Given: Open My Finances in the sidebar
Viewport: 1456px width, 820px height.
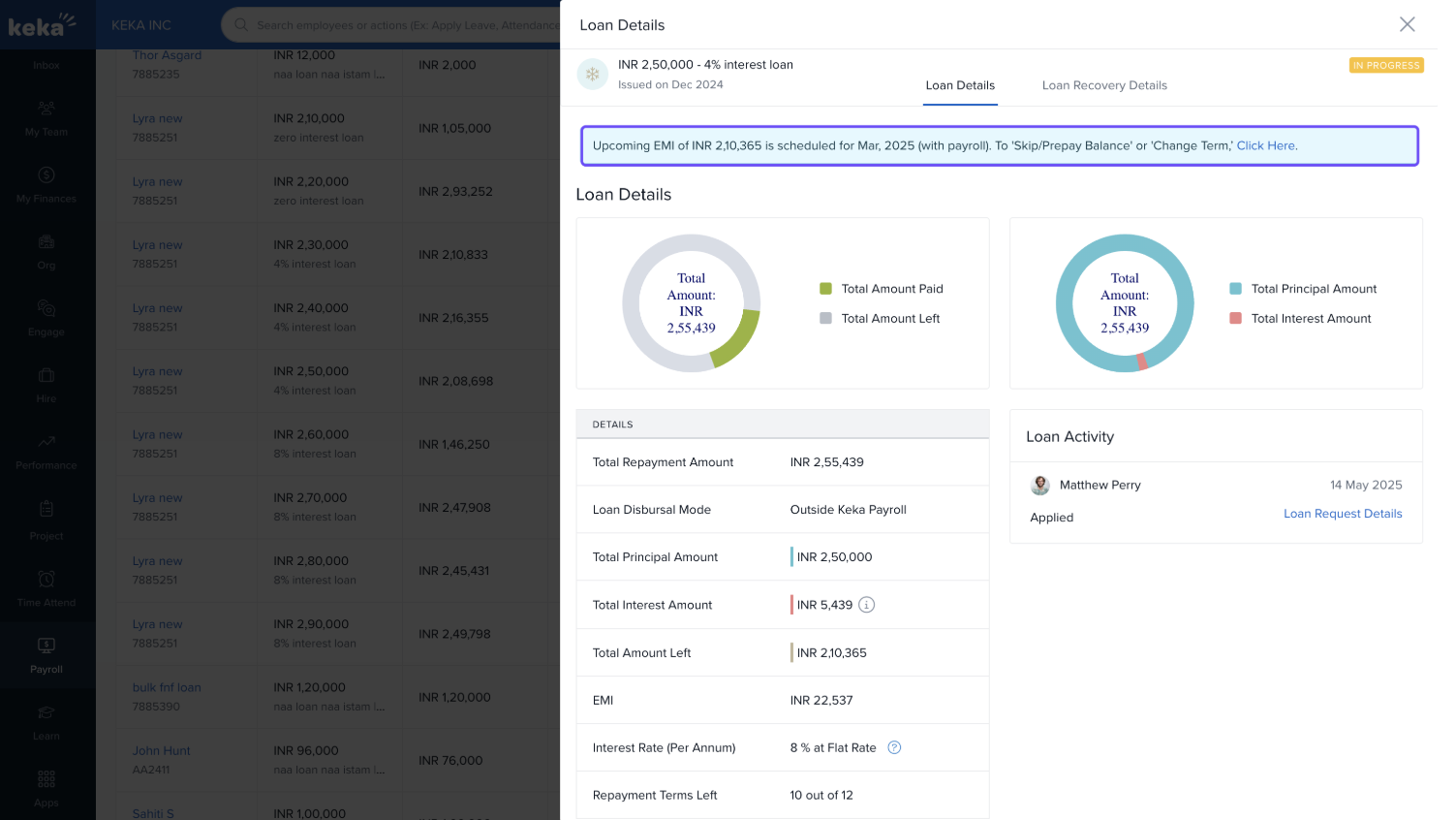Looking at the screenshot, I should 46,184.
